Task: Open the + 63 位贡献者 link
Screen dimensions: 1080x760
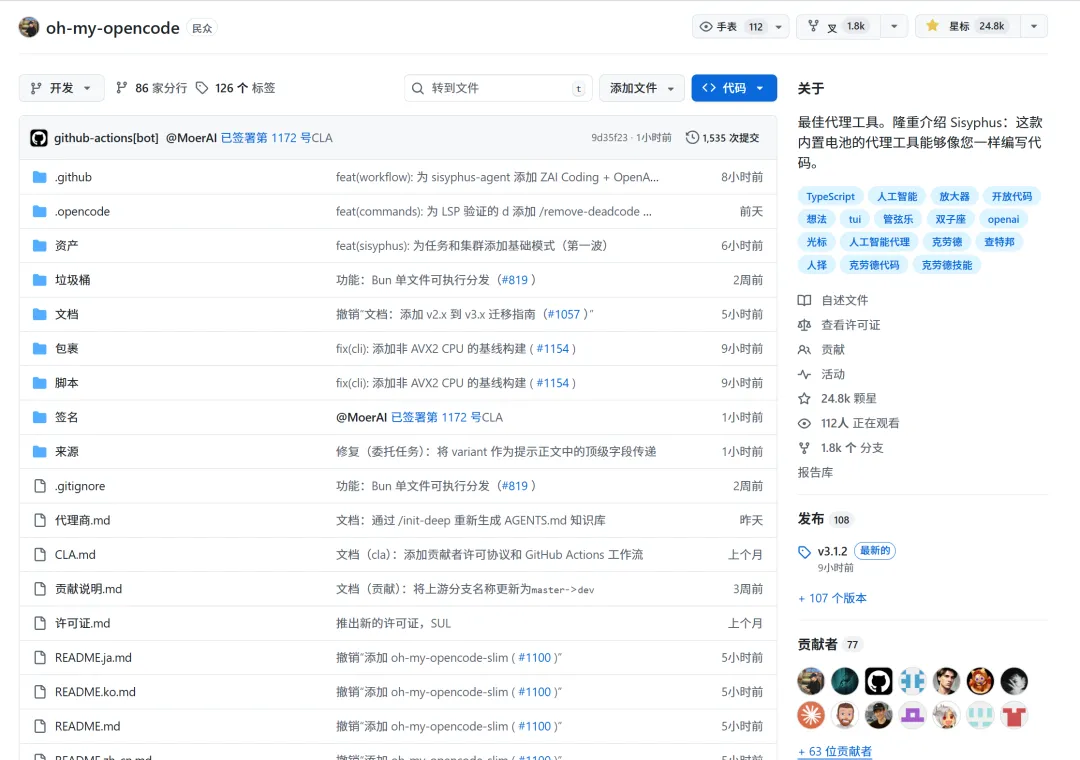Action: (835, 751)
